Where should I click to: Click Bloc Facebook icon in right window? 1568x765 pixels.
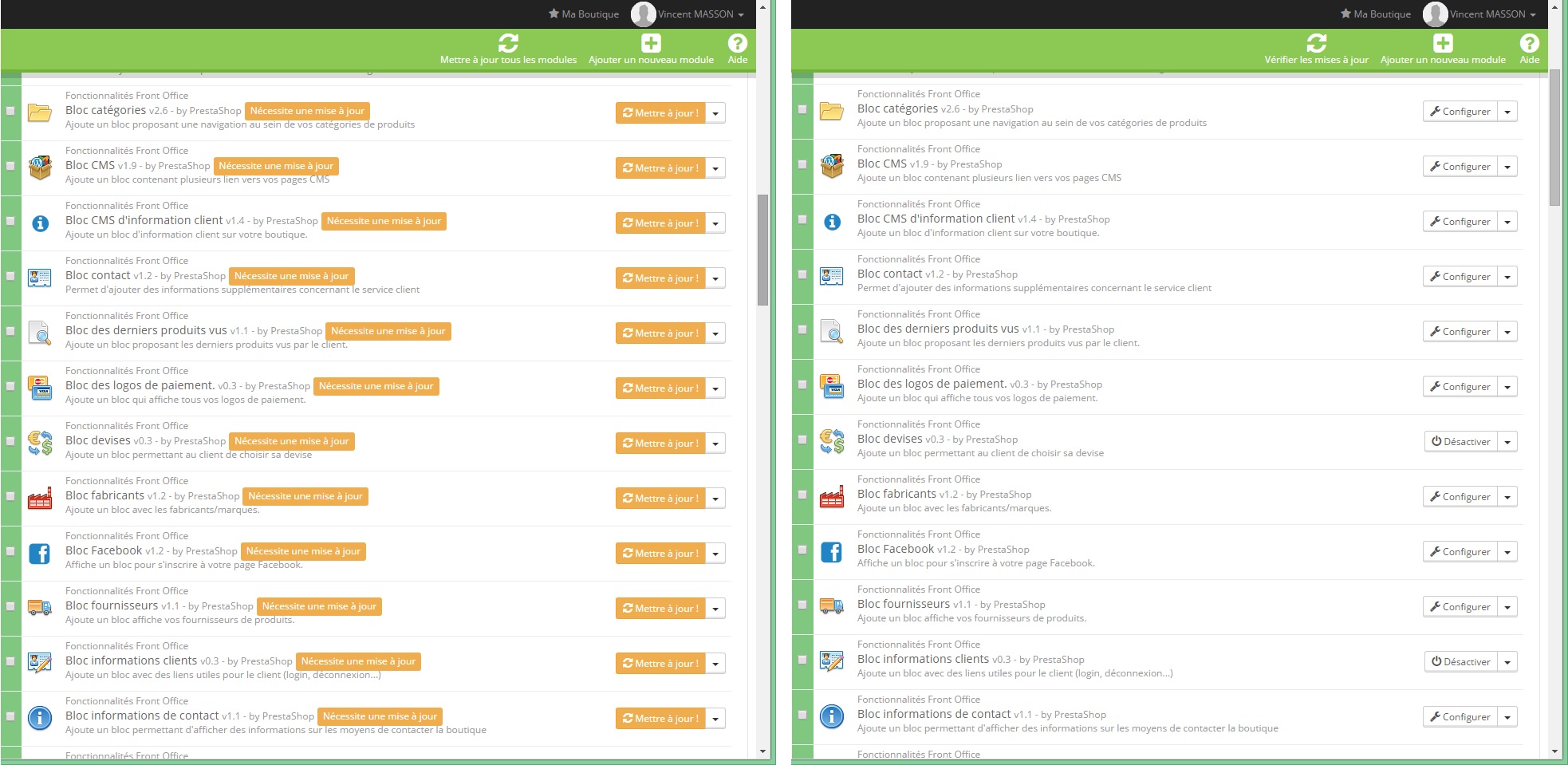pos(832,551)
